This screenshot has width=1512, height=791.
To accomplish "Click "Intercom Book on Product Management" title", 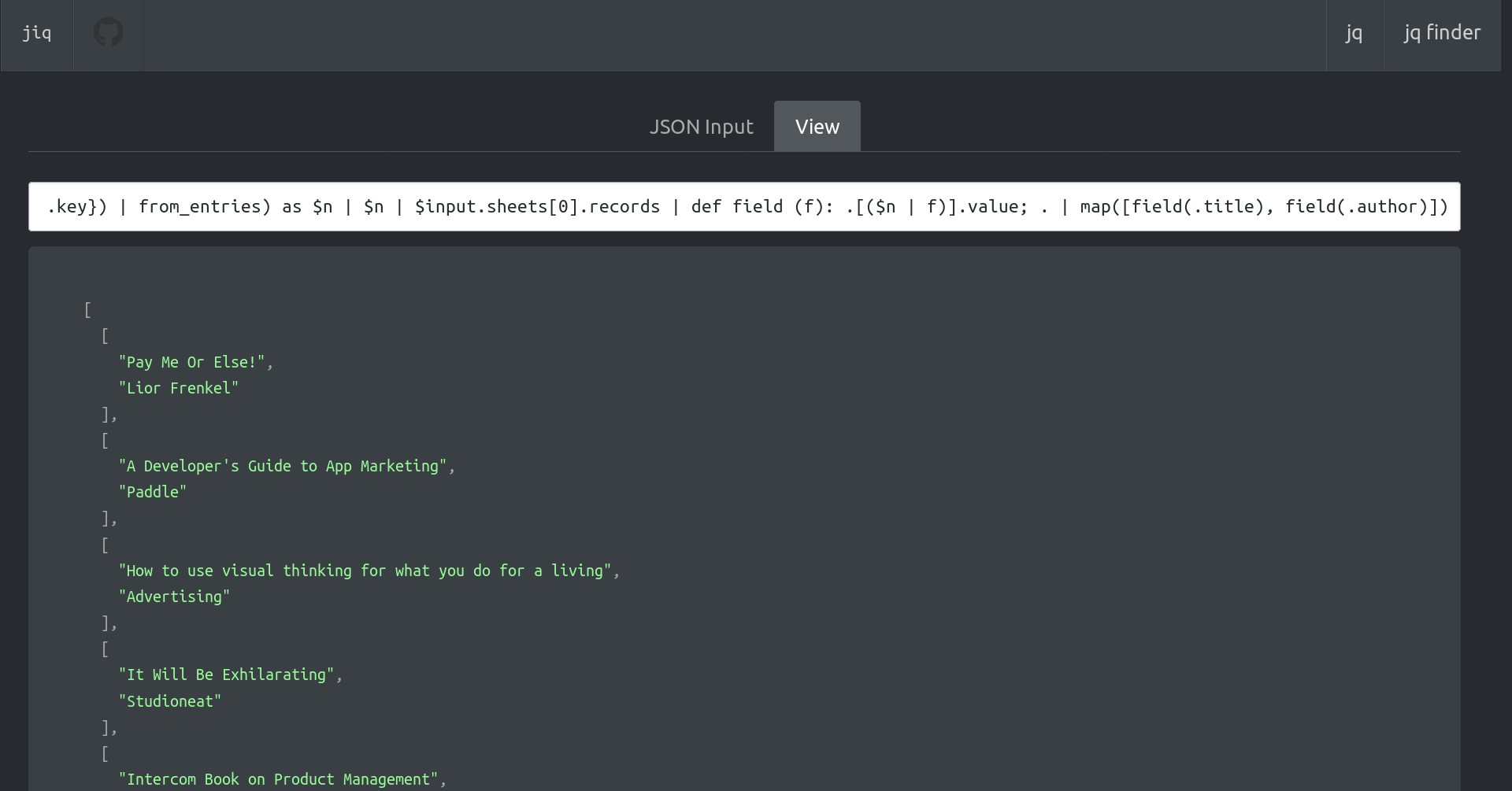I will click(x=279, y=779).
